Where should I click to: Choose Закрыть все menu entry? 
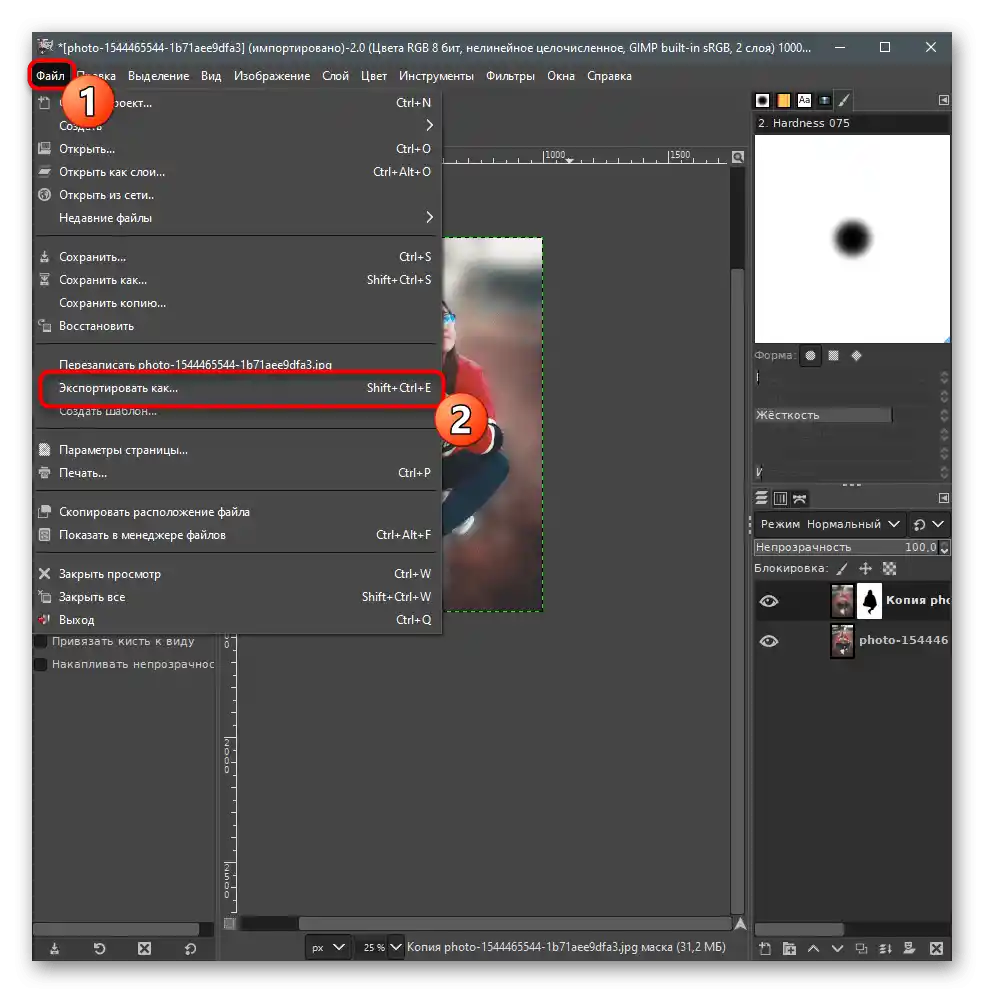tap(239, 597)
